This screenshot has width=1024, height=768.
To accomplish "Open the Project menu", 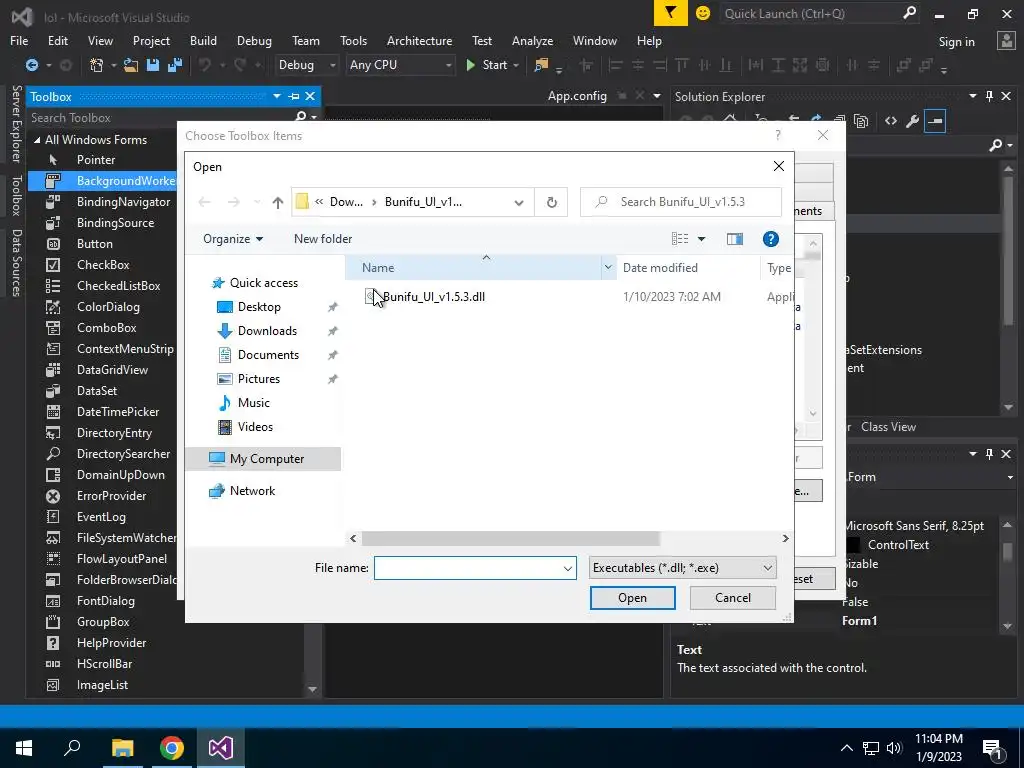I will point(151,40).
